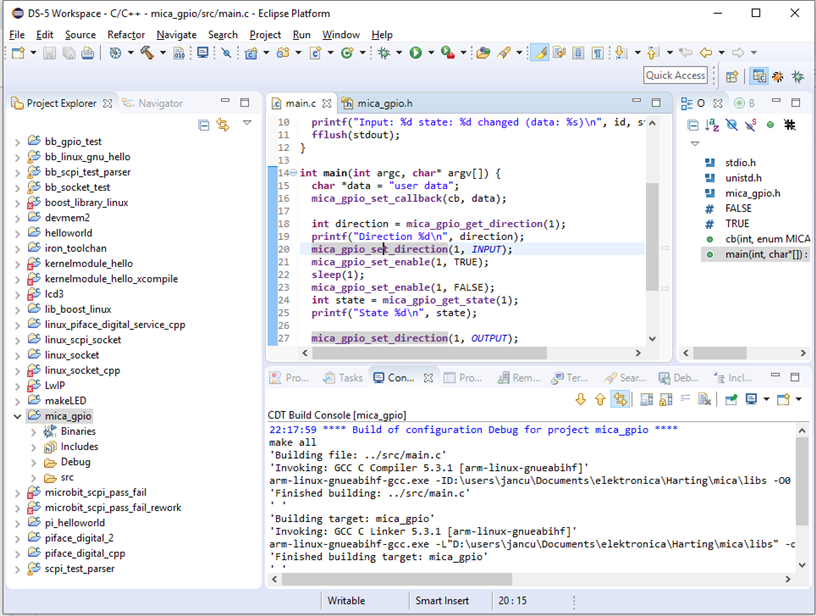Click the green Run button in toolbar
This screenshot has width=816, height=616.
415,53
